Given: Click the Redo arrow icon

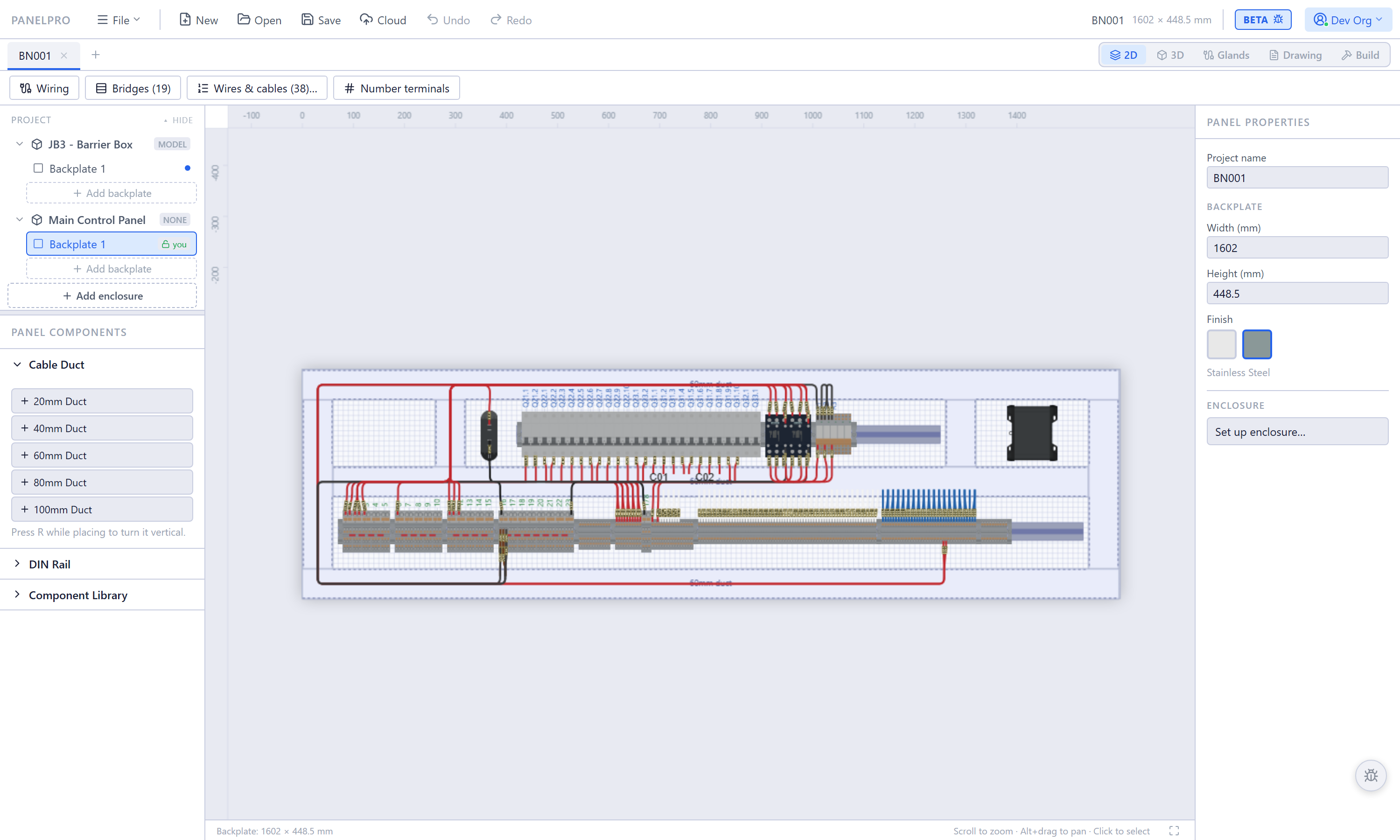Looking at the screenshot, I should click(x=496, y=20).
